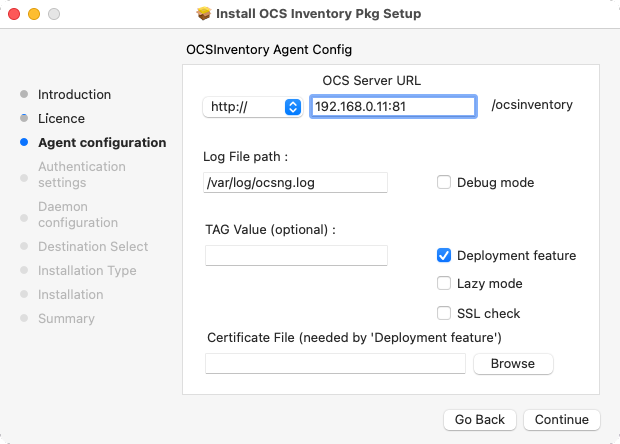Viewport: 620px width, 444px height.
Task: Enable the Lazy mode checkbox
Action: [444, 283]
